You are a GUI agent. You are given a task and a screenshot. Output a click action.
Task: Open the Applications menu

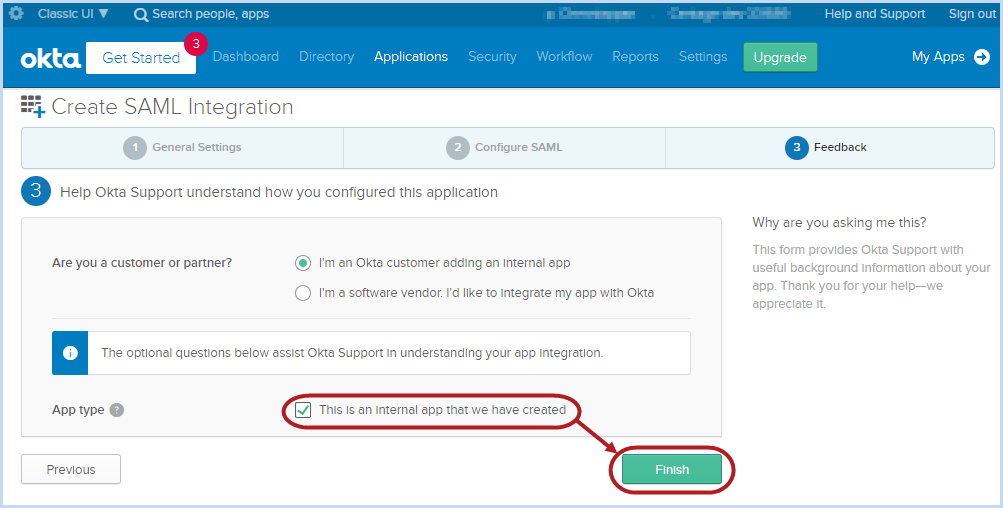tap(411, 56)
